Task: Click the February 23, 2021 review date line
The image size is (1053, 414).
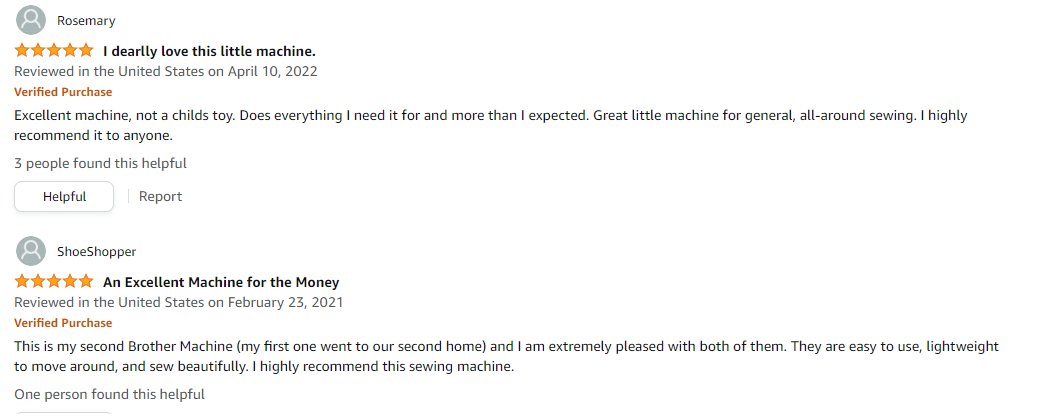Action: (179, 302)
